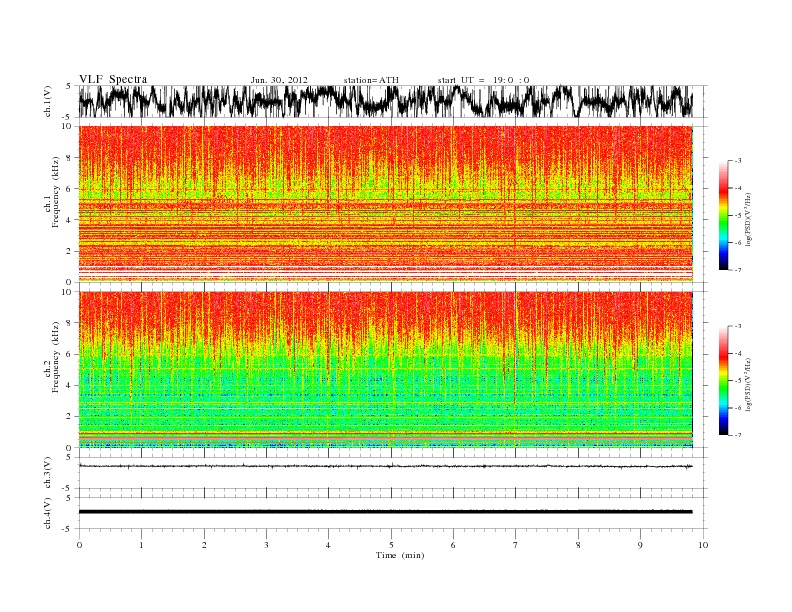The image size is (792, 612).
Task: Click the "ch.1(V)" waveform axis label
Action: click(x=48, y=102)
